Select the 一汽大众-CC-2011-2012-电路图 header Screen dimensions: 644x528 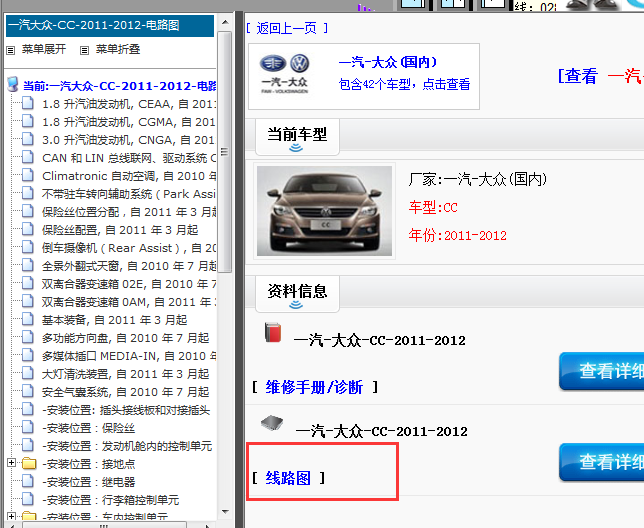point(110,25)
